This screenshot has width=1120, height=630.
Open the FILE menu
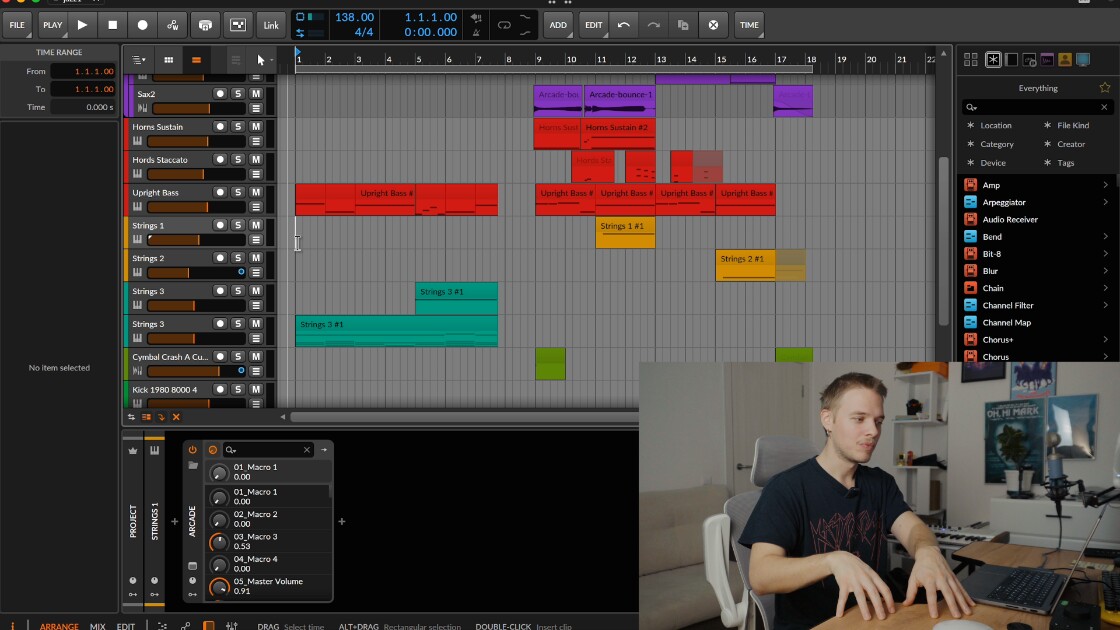pos(17,25)
